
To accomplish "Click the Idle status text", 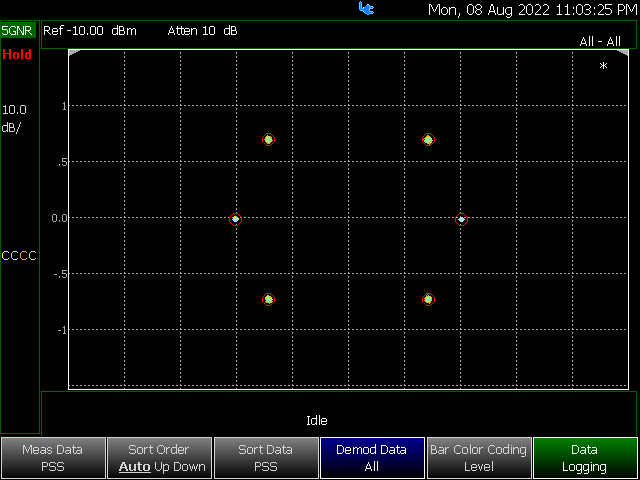I will 317,420.
